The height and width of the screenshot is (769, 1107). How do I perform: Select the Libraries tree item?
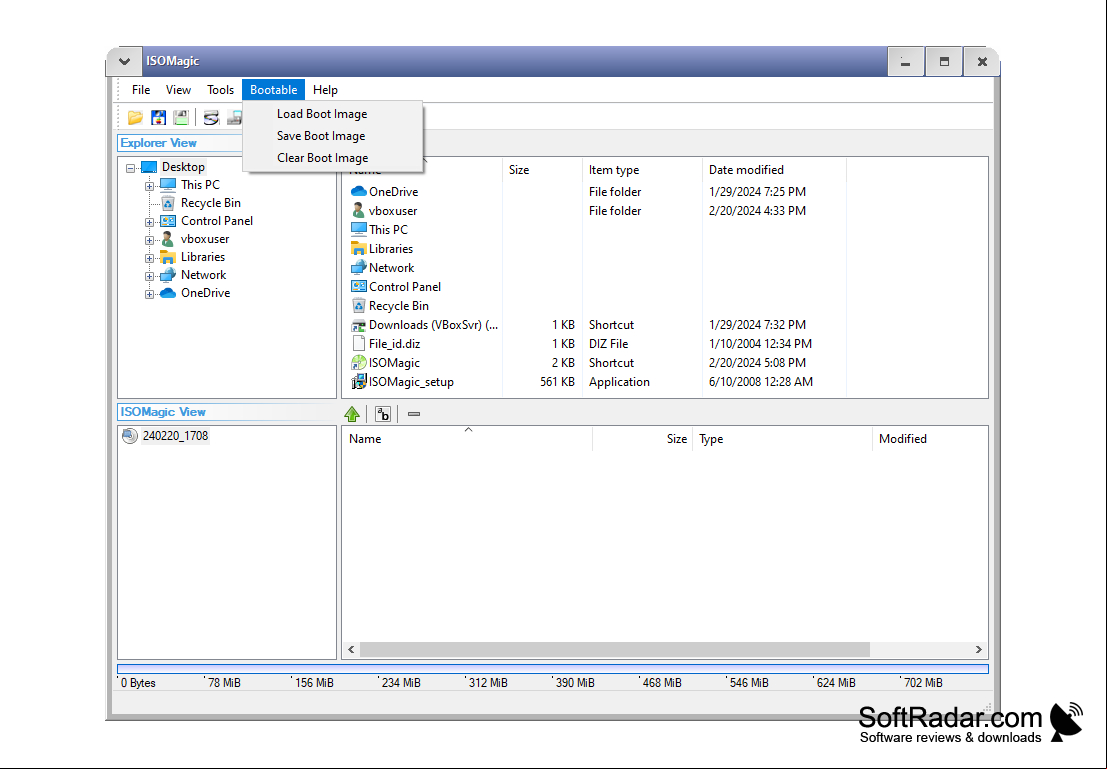pos(203,257)
